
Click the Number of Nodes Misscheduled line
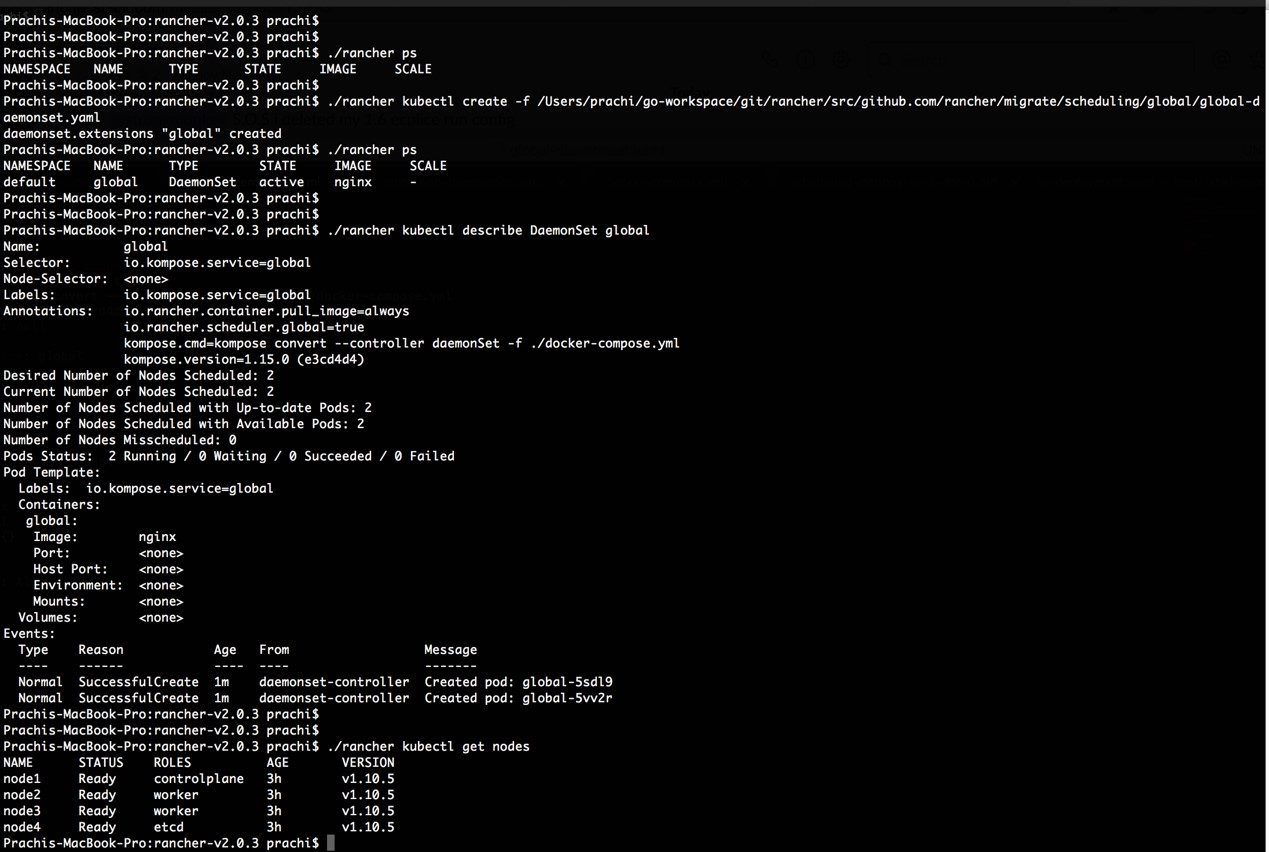120,440
